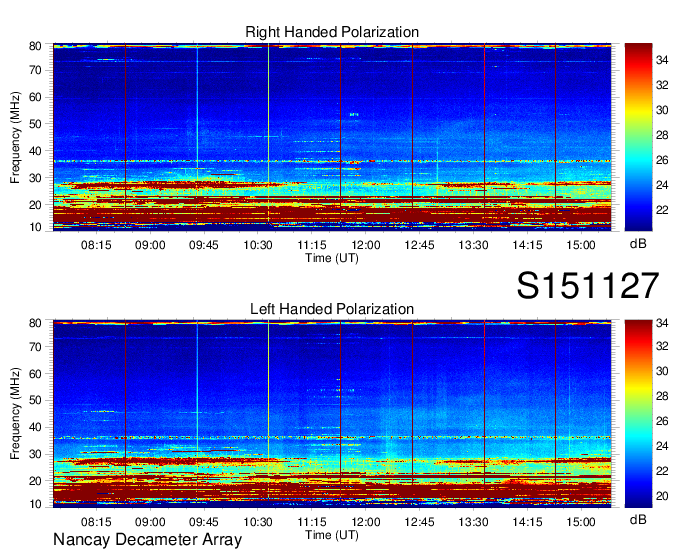Click the 12:00 time tick on the Right Handed plot
680x552 pixels.
tap(366, 245)
